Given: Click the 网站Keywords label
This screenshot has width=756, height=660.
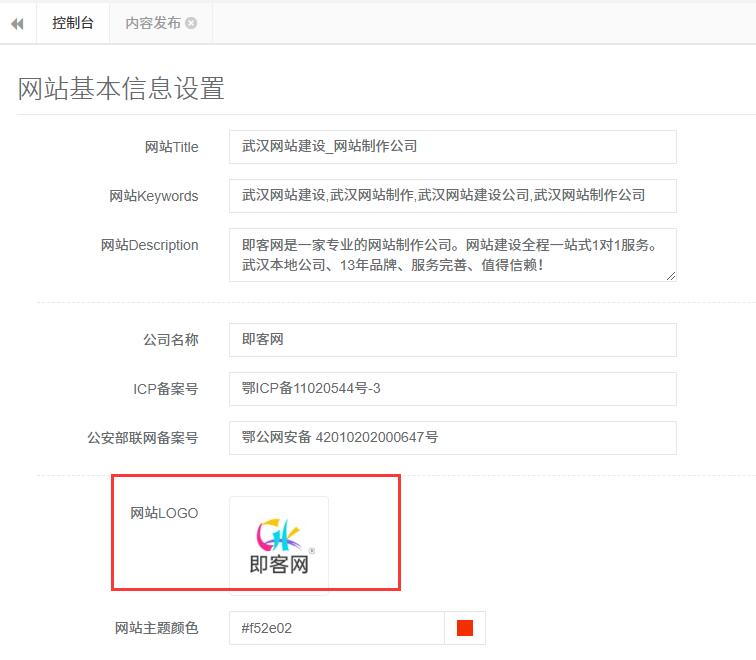Looking at the screenshot, I should 154,197.
